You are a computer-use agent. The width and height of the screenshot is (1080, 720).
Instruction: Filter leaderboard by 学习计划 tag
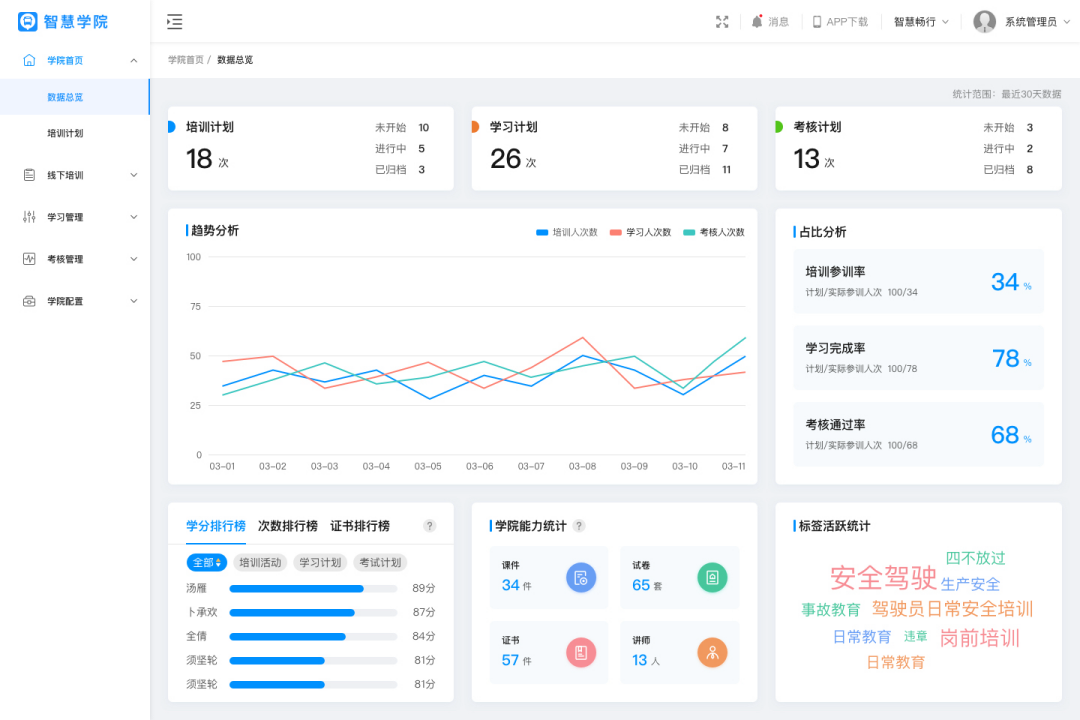320,563
